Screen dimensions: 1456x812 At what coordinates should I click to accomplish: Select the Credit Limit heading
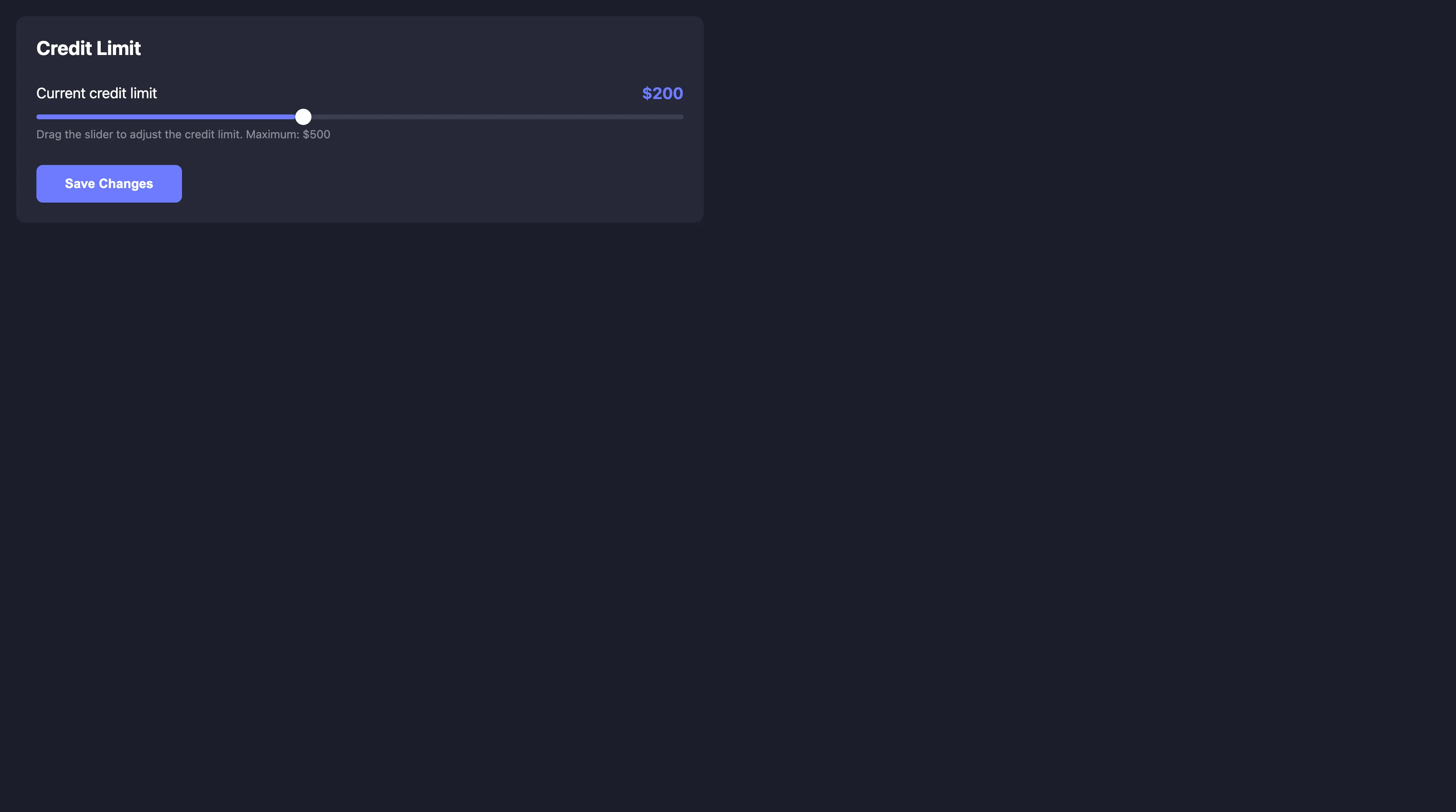point(88,48)
